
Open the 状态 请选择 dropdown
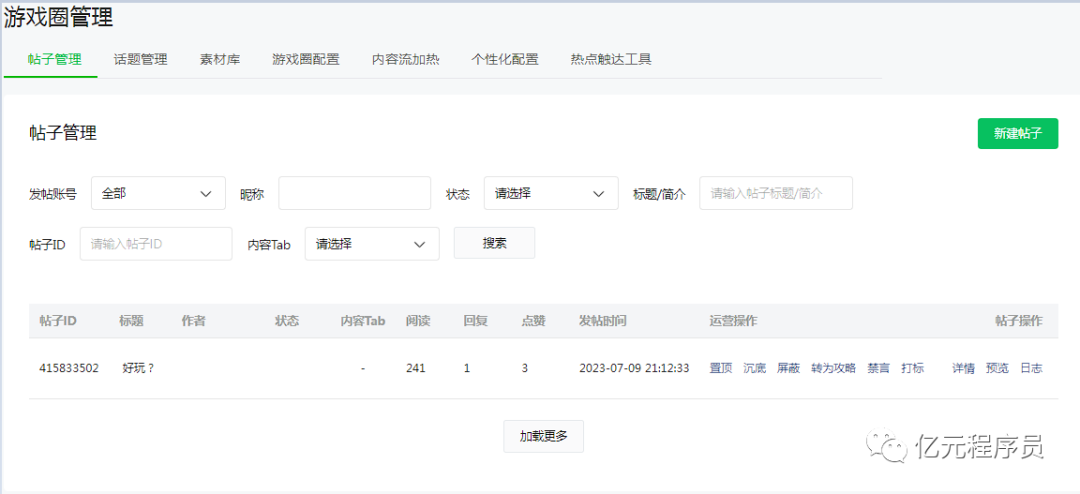pos(551,193)
